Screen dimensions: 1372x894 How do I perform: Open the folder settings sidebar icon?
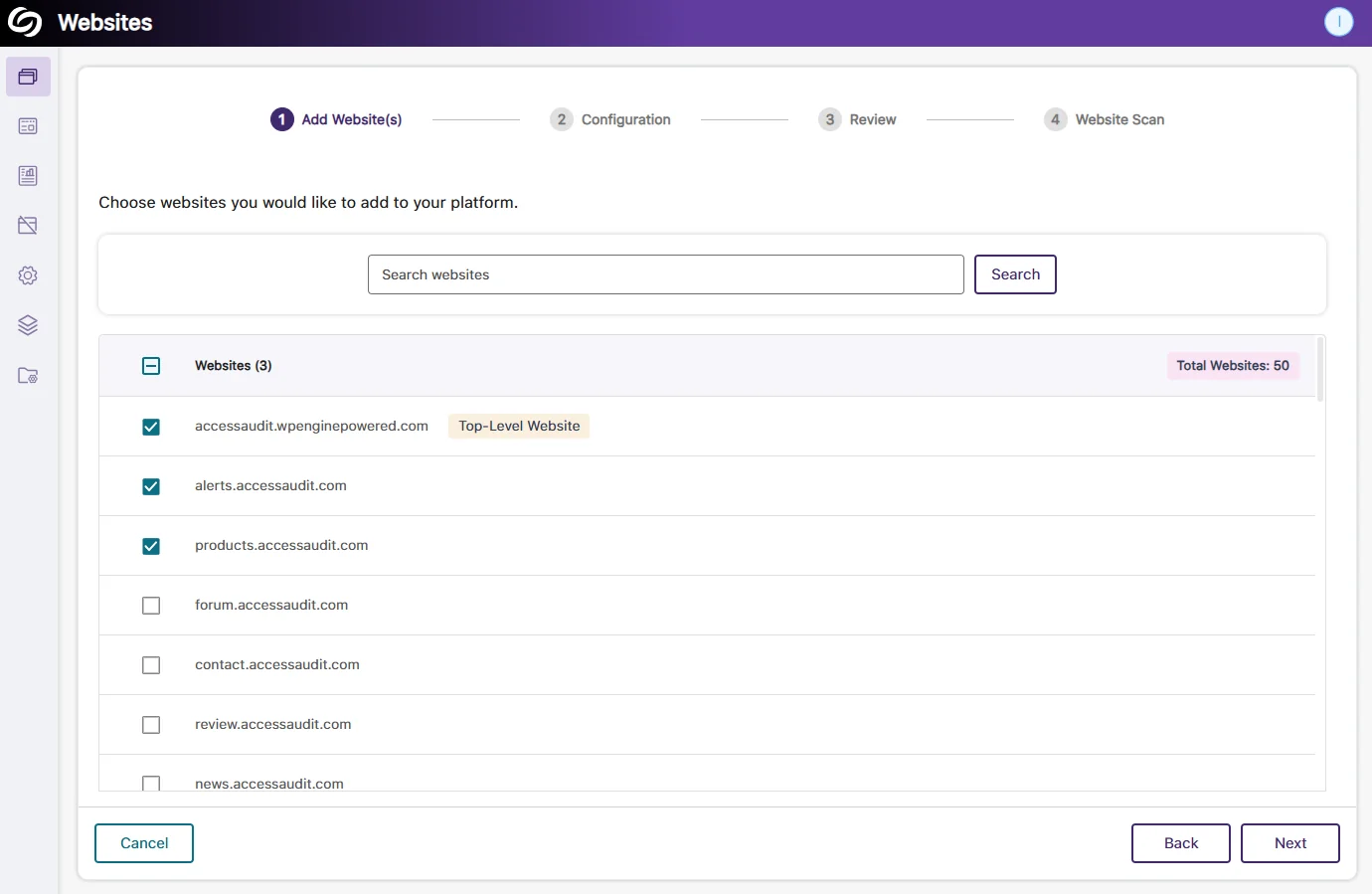pos(28,376)
